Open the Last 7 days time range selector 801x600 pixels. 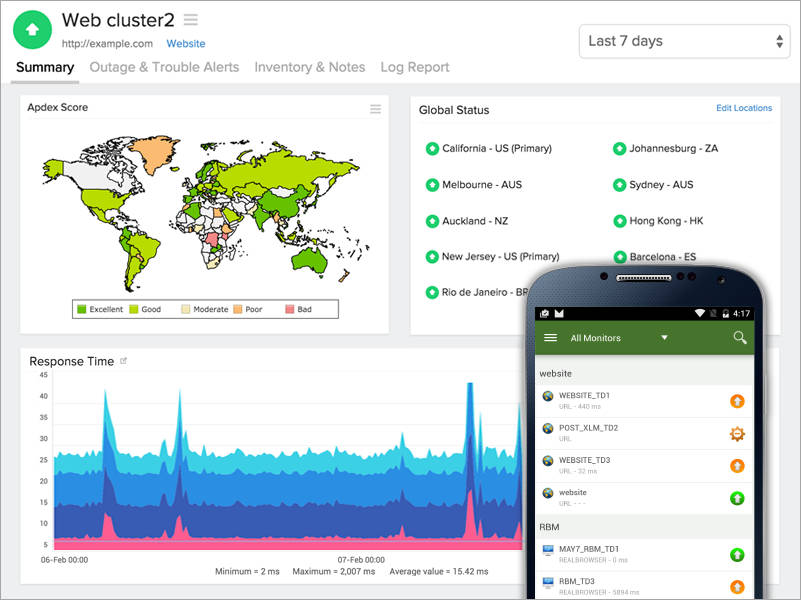(x=684, y=41)
